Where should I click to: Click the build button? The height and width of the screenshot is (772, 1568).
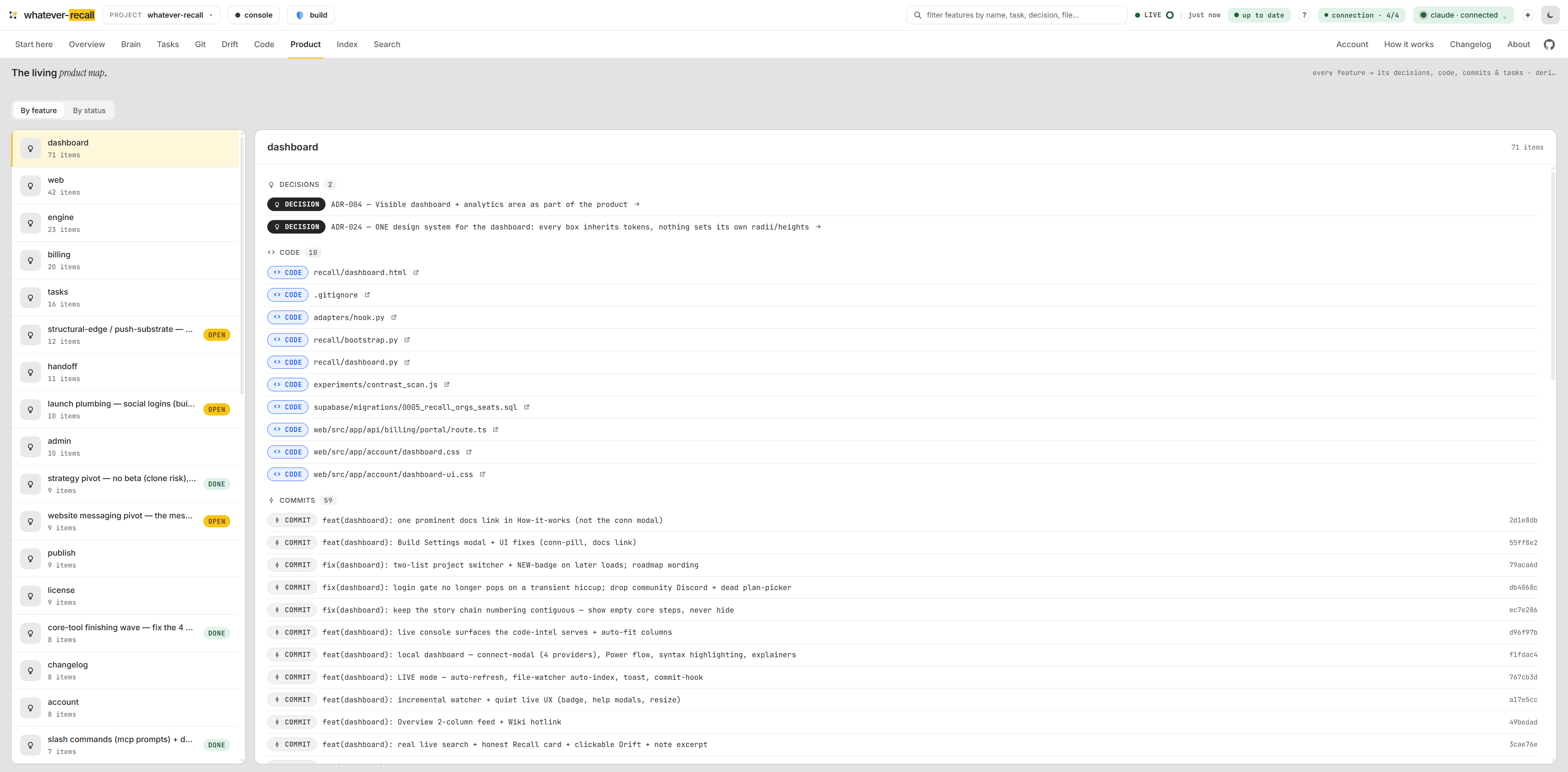[x=310, y=15]
